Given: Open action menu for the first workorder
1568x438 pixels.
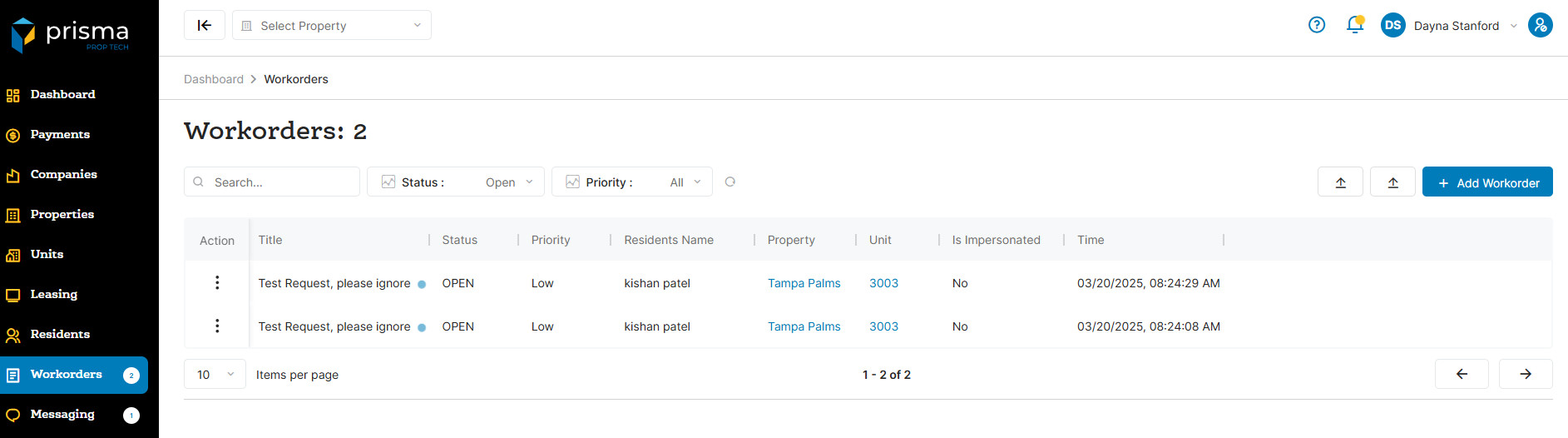Looking at the screenshot, I should (217, 283).
